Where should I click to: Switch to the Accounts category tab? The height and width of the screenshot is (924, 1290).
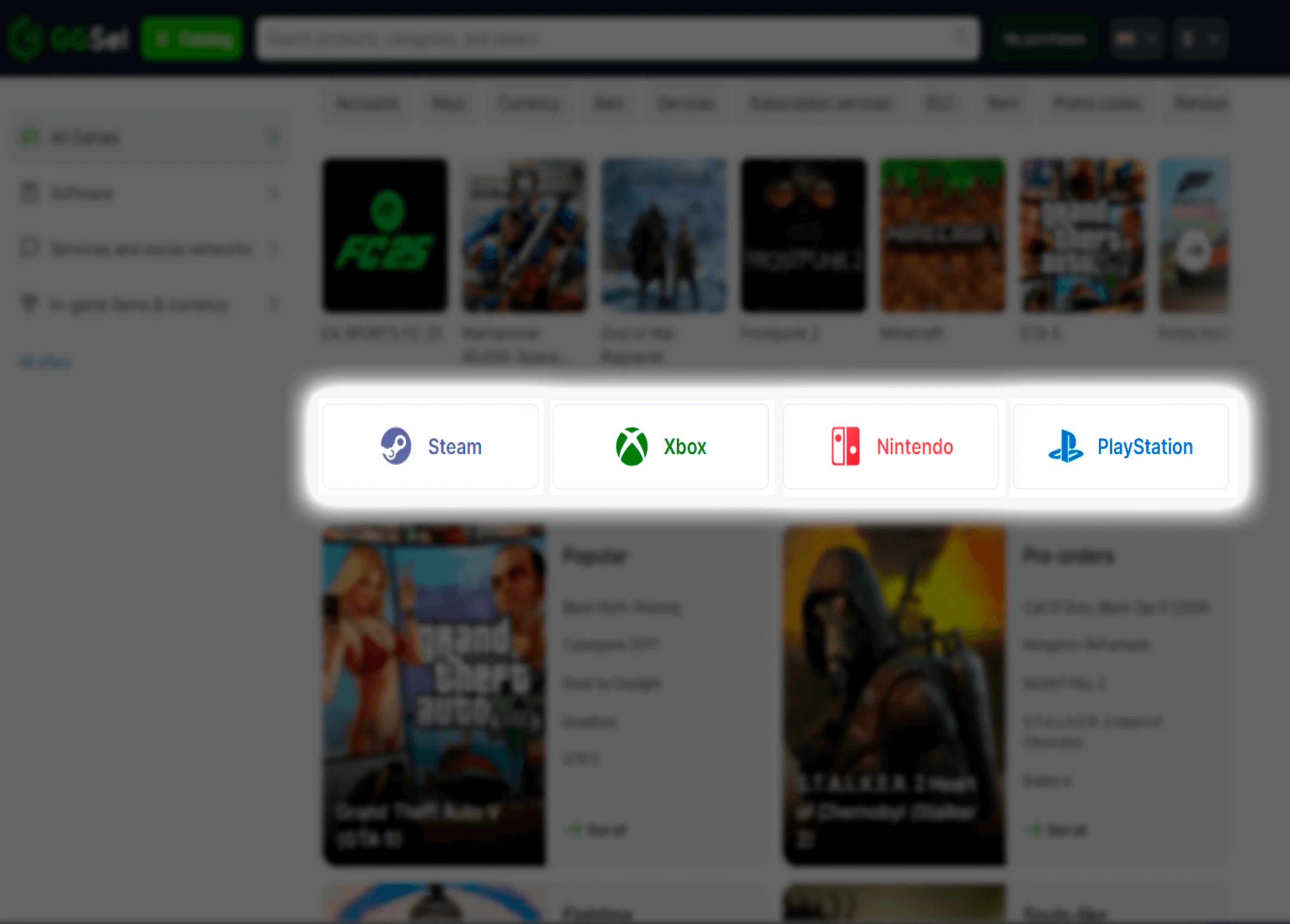(367, 103)
